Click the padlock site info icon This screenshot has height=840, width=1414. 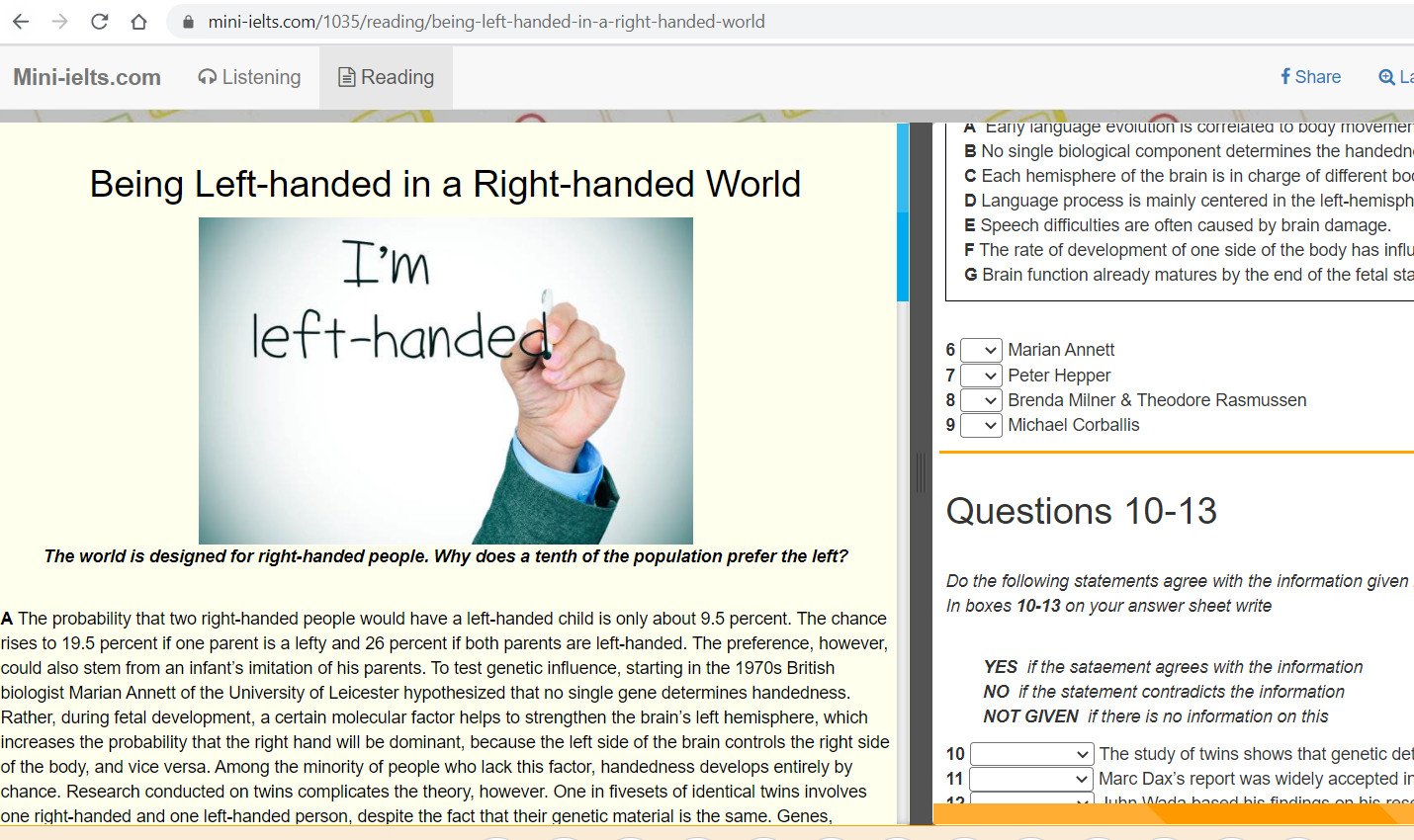pyautogui.click(x=188, y=22)
